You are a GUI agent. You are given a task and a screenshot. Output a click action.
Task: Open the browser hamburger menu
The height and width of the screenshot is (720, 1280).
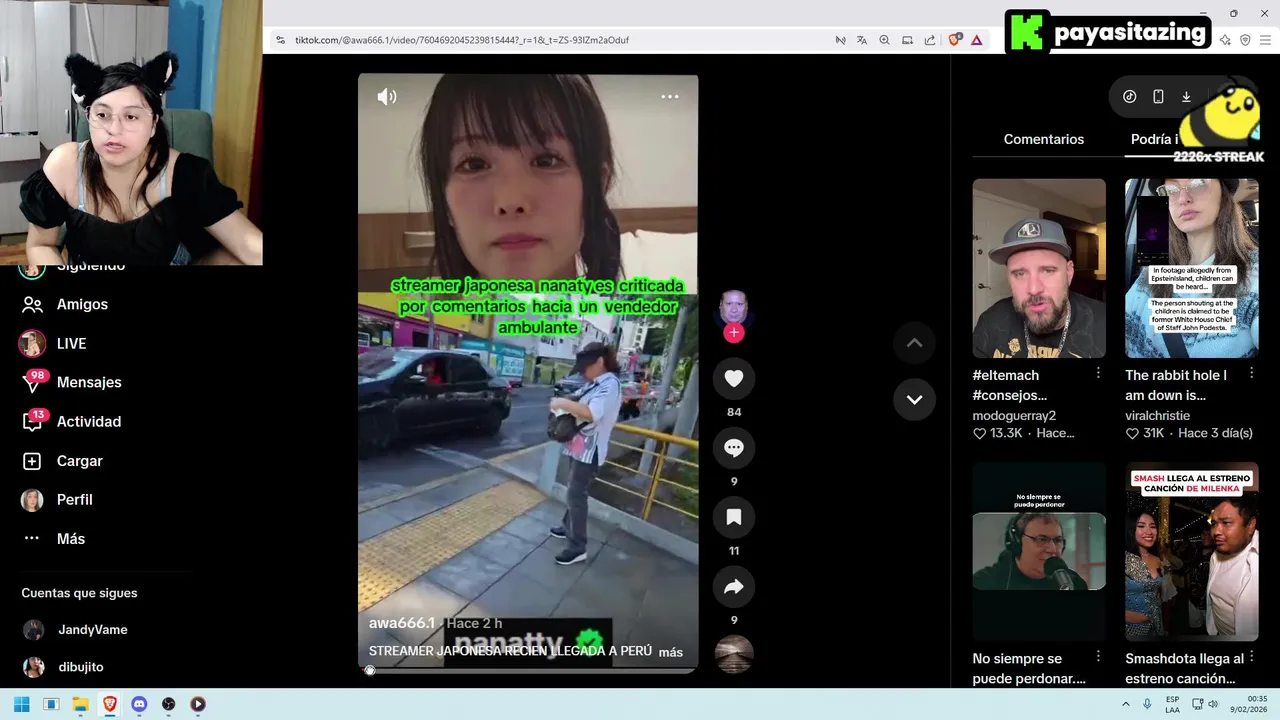pyautogui.click(x=1264, y=40)
